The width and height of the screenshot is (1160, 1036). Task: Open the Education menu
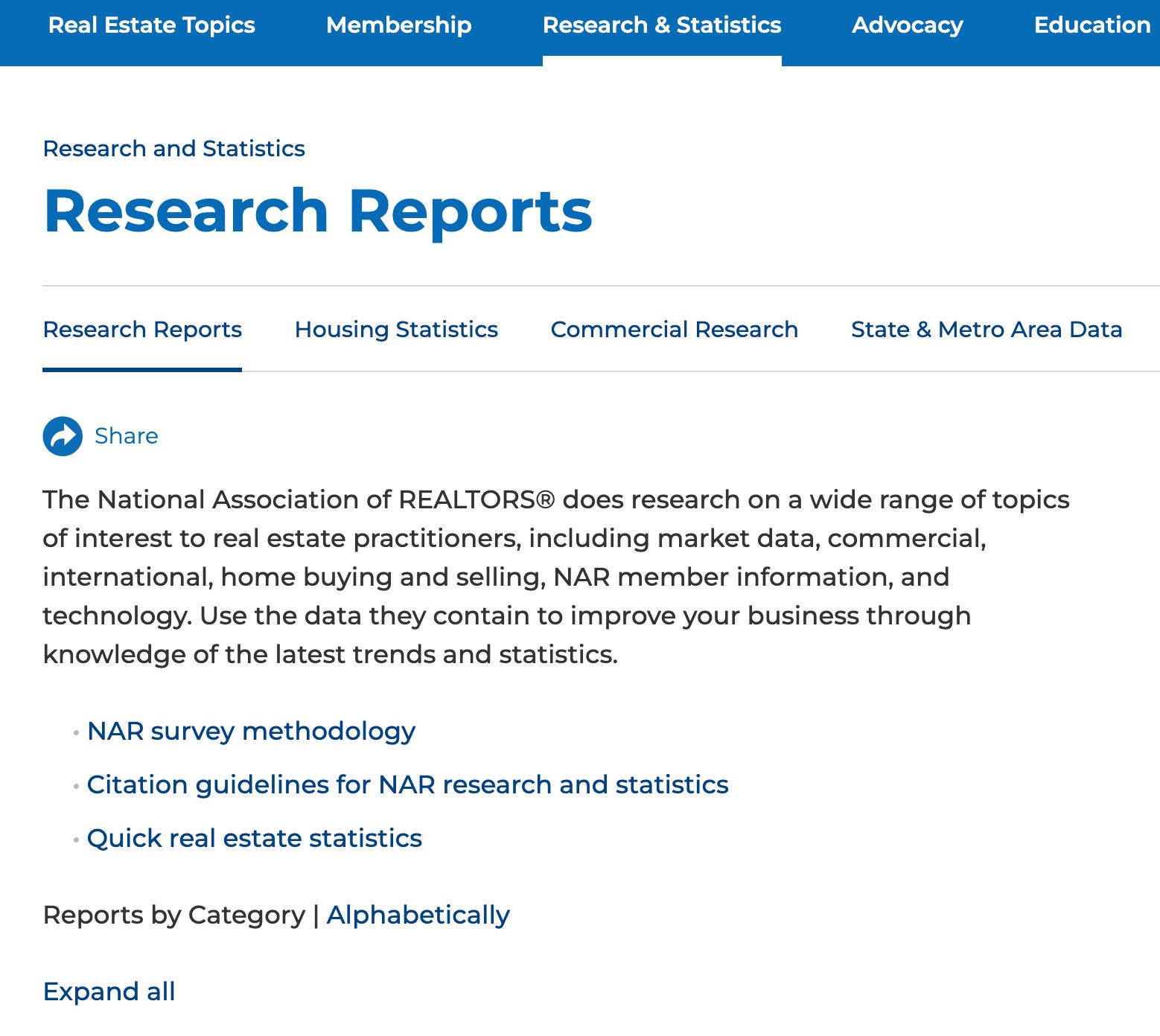tap(1092, 25)
